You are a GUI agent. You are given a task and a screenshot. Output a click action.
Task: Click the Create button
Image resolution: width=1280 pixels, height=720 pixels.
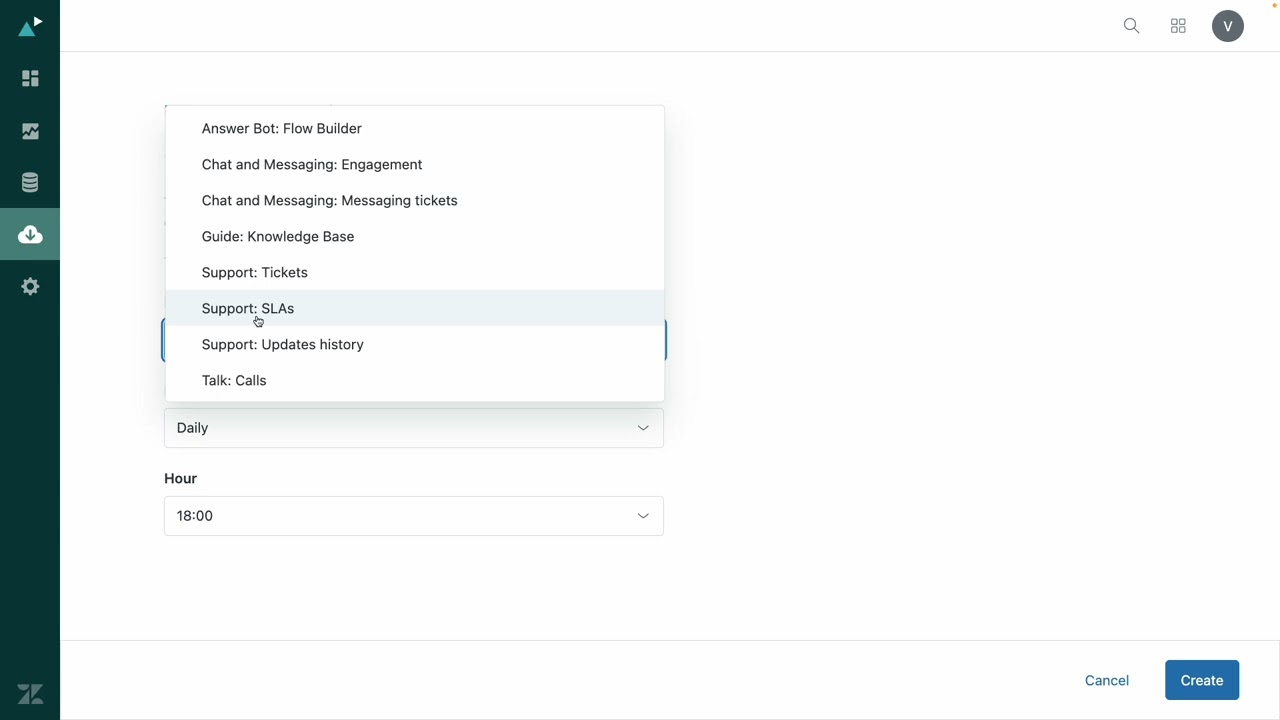(1202, 680)
